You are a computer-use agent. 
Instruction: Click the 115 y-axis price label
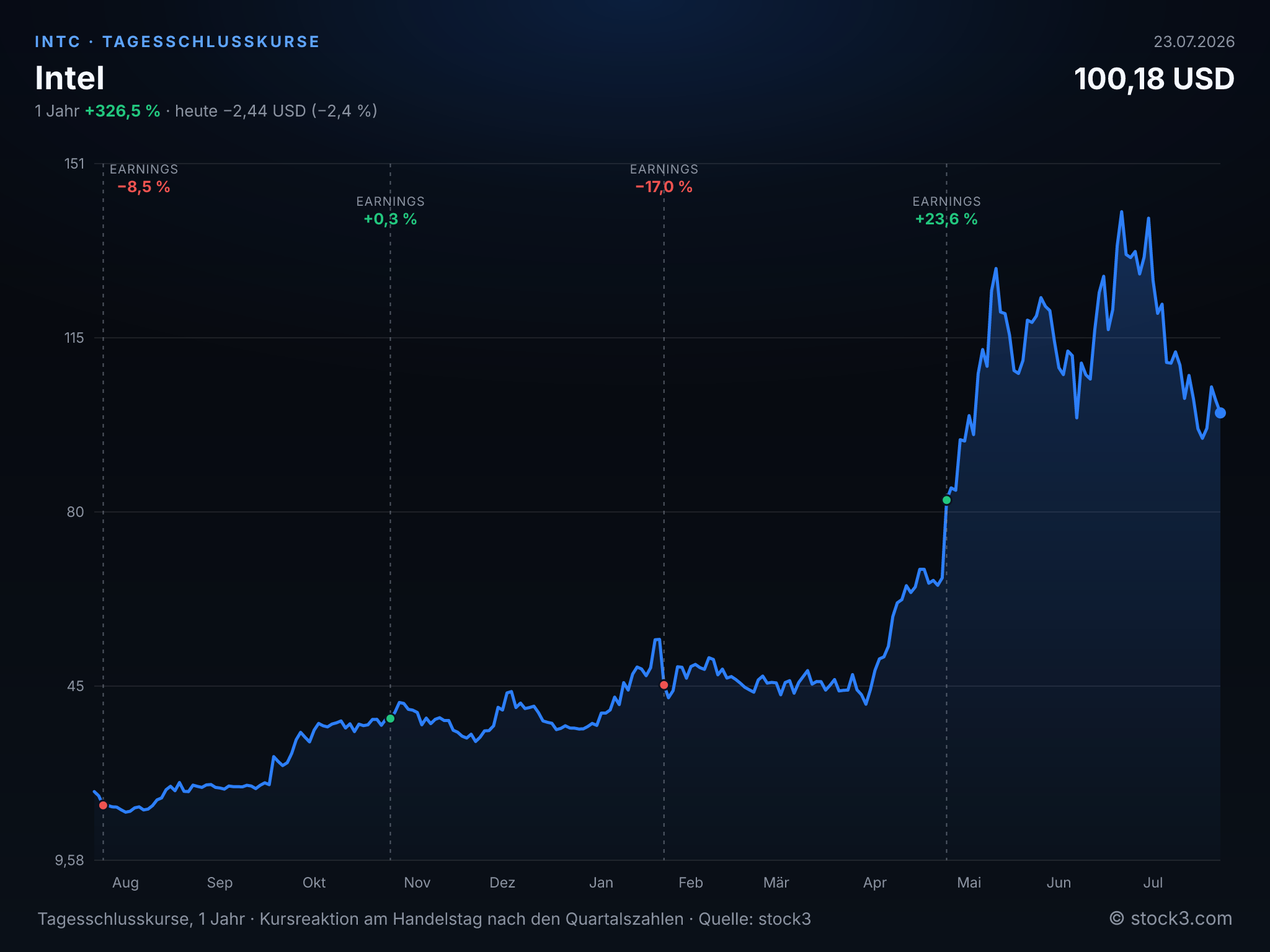[74, 338]
